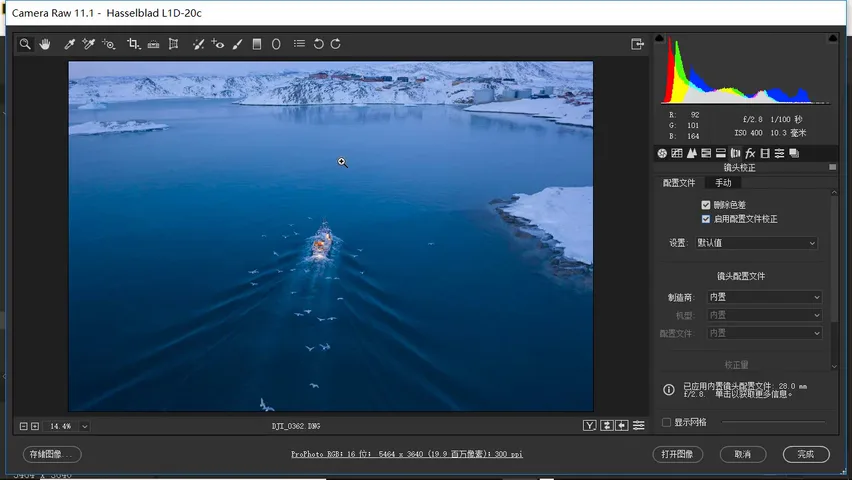Viewport: 852px width, 480px height.
Task: Open the 设置 默认值 dropdown
Action: [756, 243]
